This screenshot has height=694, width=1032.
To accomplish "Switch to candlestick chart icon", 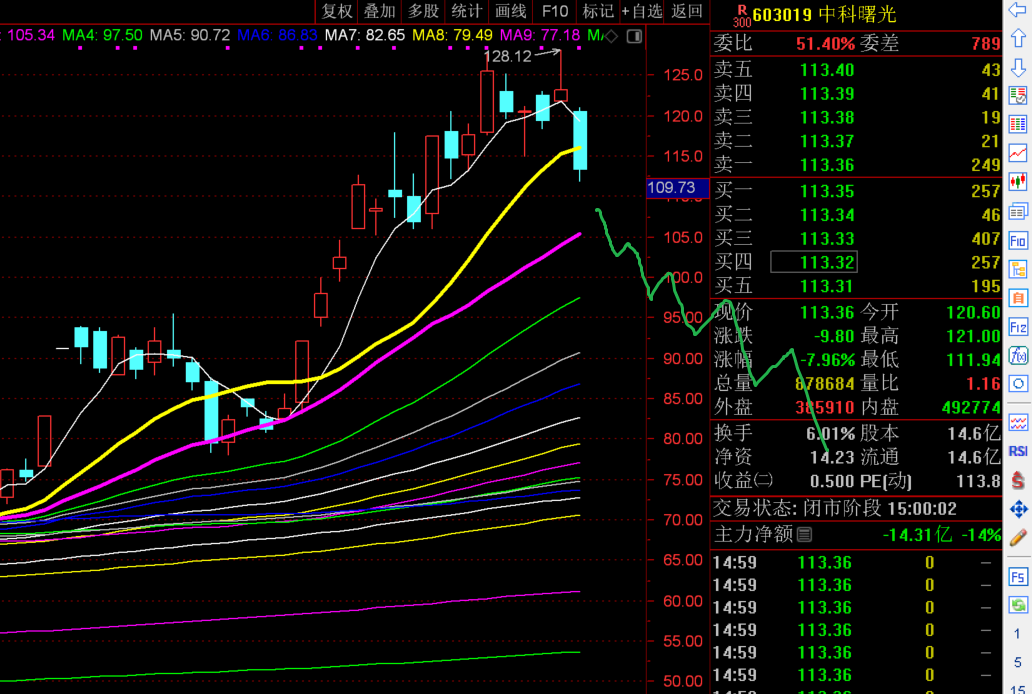I will (1018, 182).
